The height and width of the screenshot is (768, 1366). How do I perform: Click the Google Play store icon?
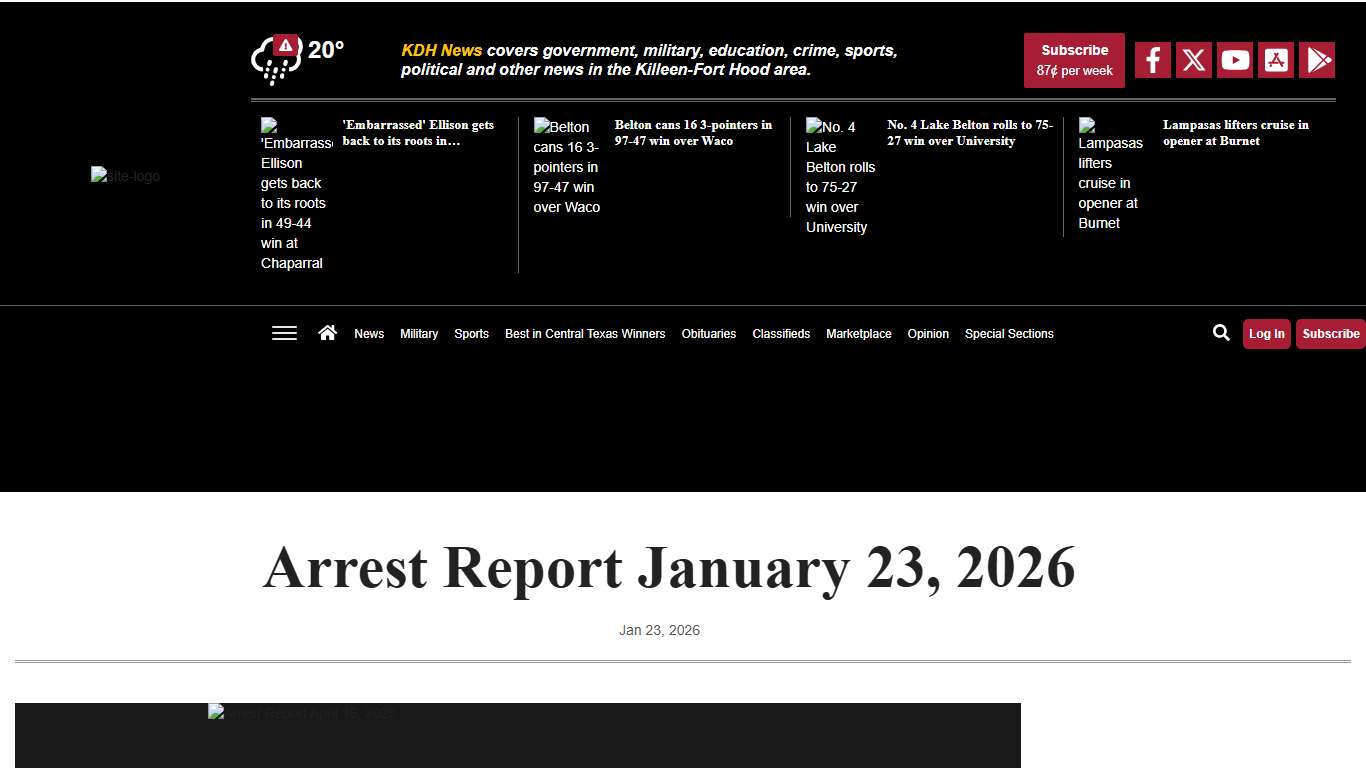pyautogui.click(x=1317, y=60)
